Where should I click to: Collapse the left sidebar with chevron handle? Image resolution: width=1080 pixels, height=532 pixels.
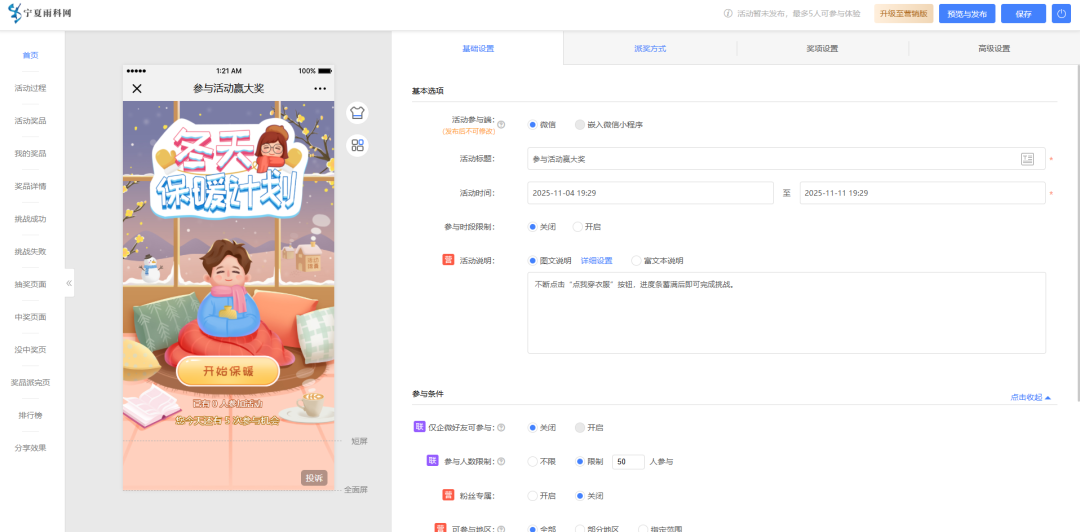(x=69, y=283)
